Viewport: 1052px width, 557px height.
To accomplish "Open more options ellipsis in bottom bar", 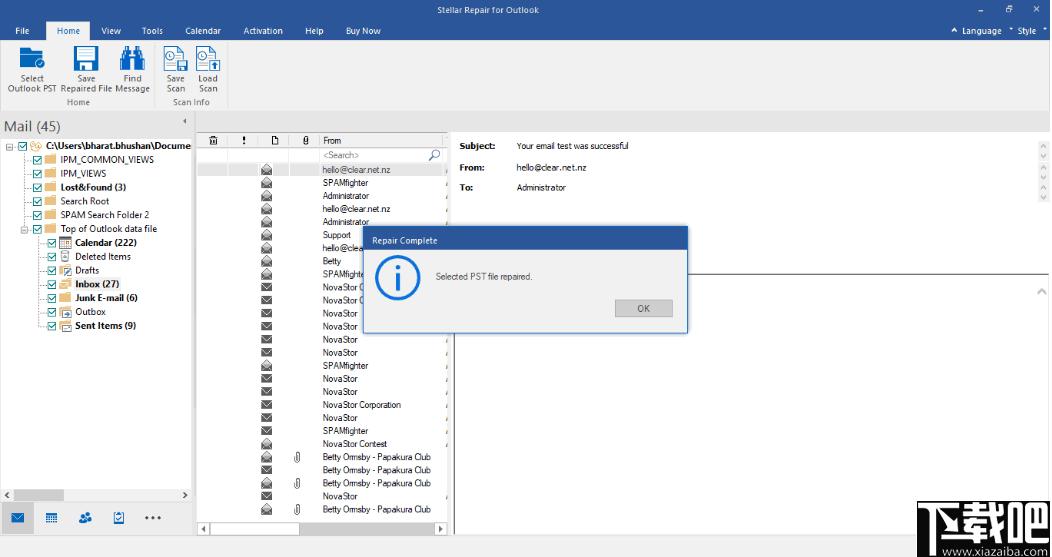I will pos(153,517).
